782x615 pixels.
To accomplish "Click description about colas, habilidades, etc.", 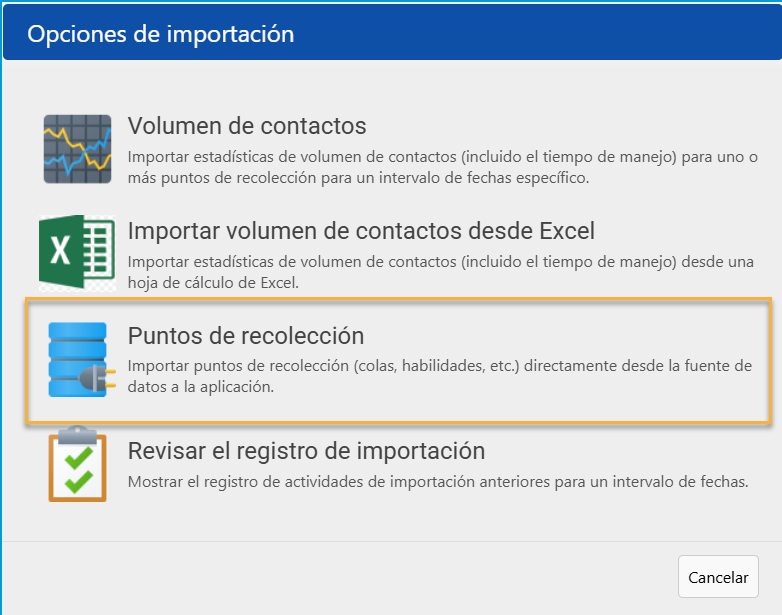I will 440,376.
